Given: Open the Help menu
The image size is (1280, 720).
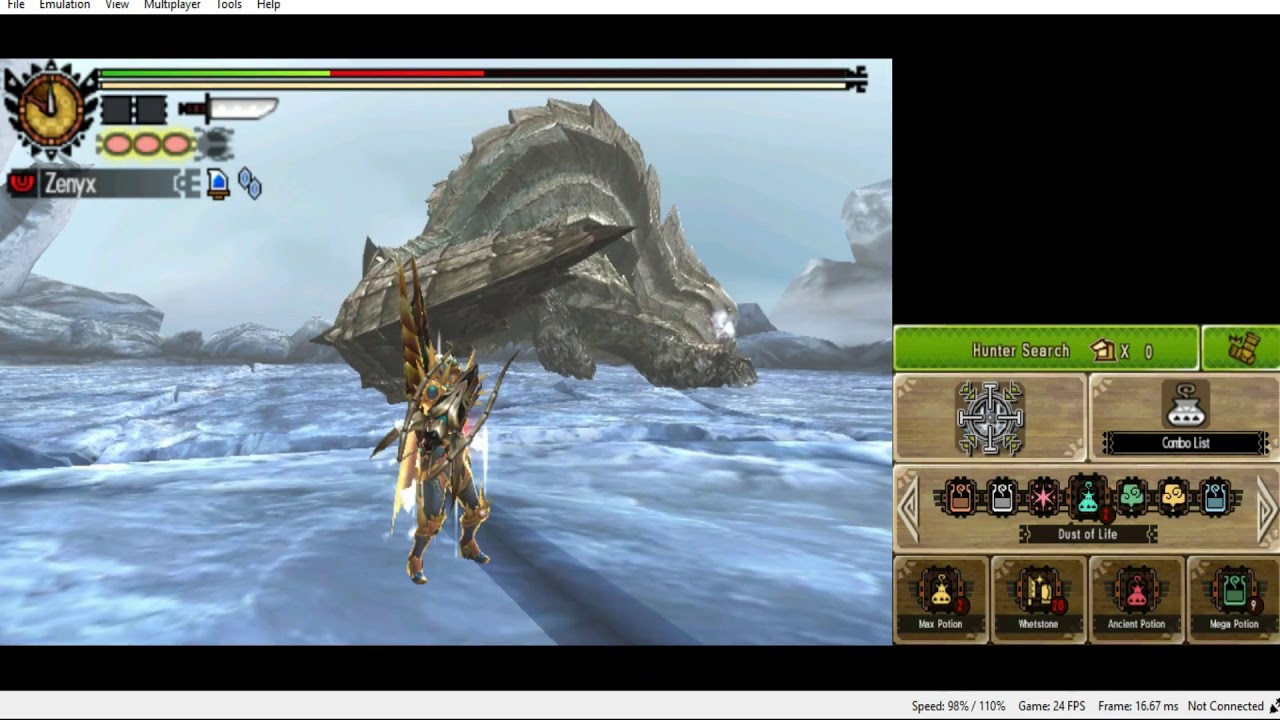Looking at the screenshot, I should [268, 5].
